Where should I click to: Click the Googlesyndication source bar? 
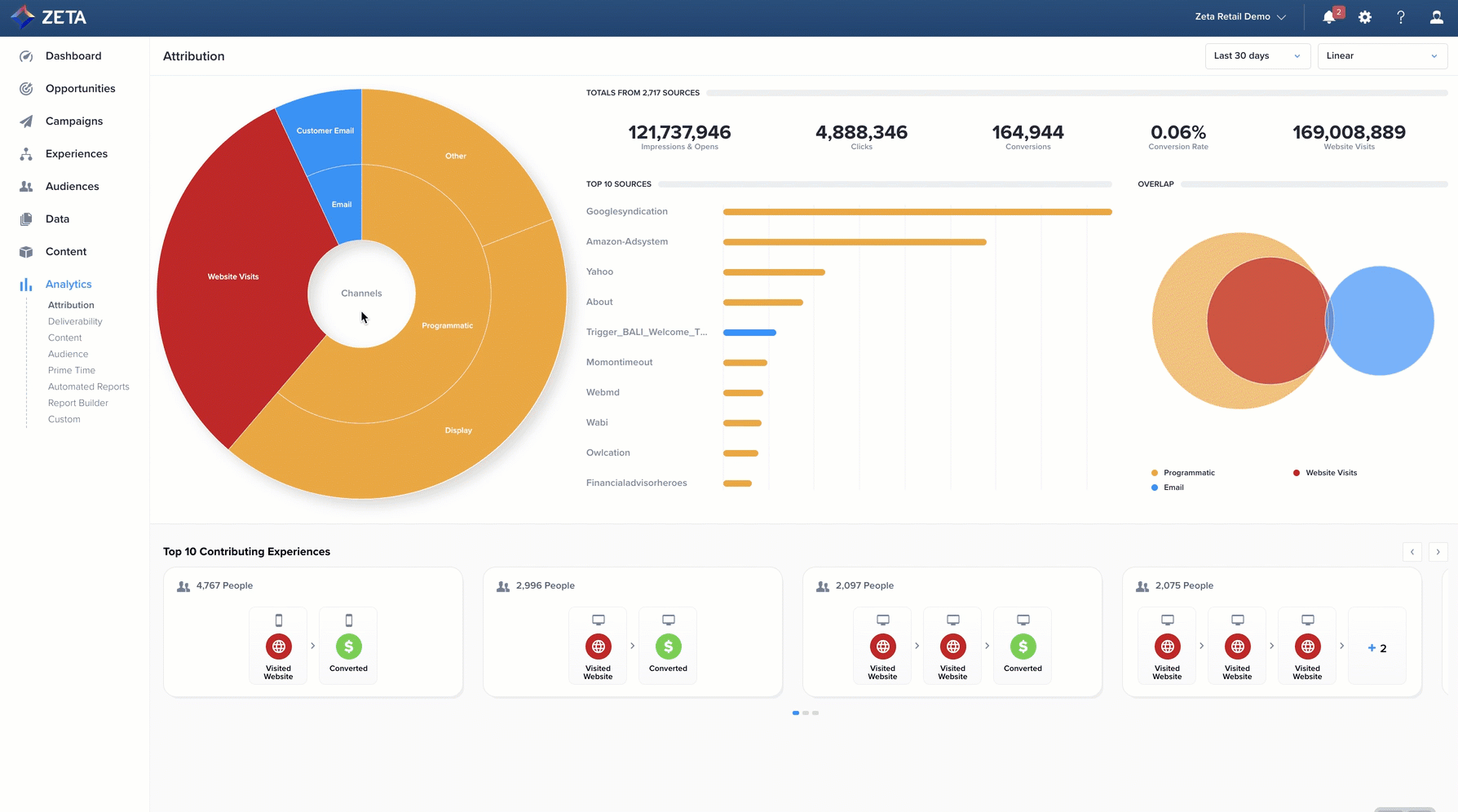click(x=917, y=212)
